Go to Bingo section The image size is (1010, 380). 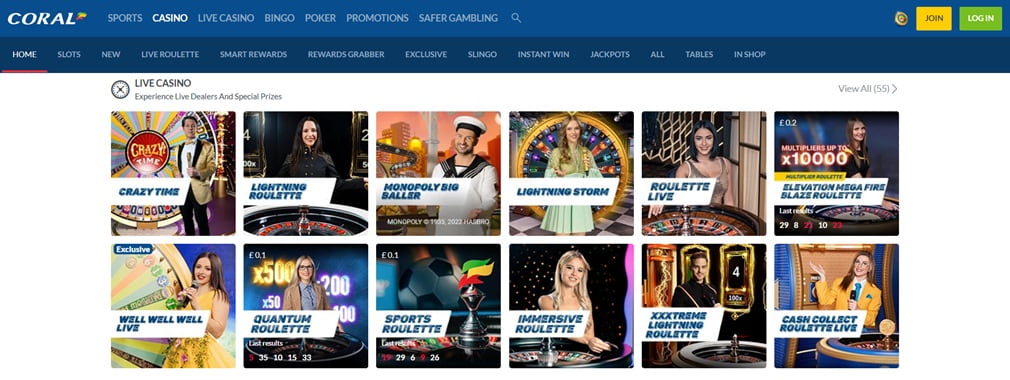click(x=280, y=18)
